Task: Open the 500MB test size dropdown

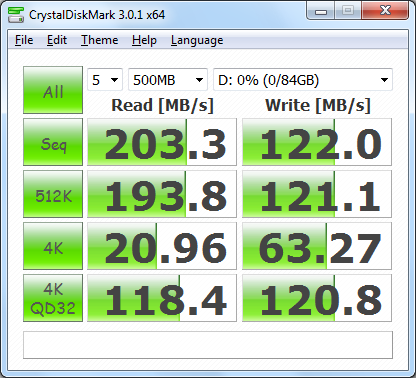Action: tap(168, 80)
